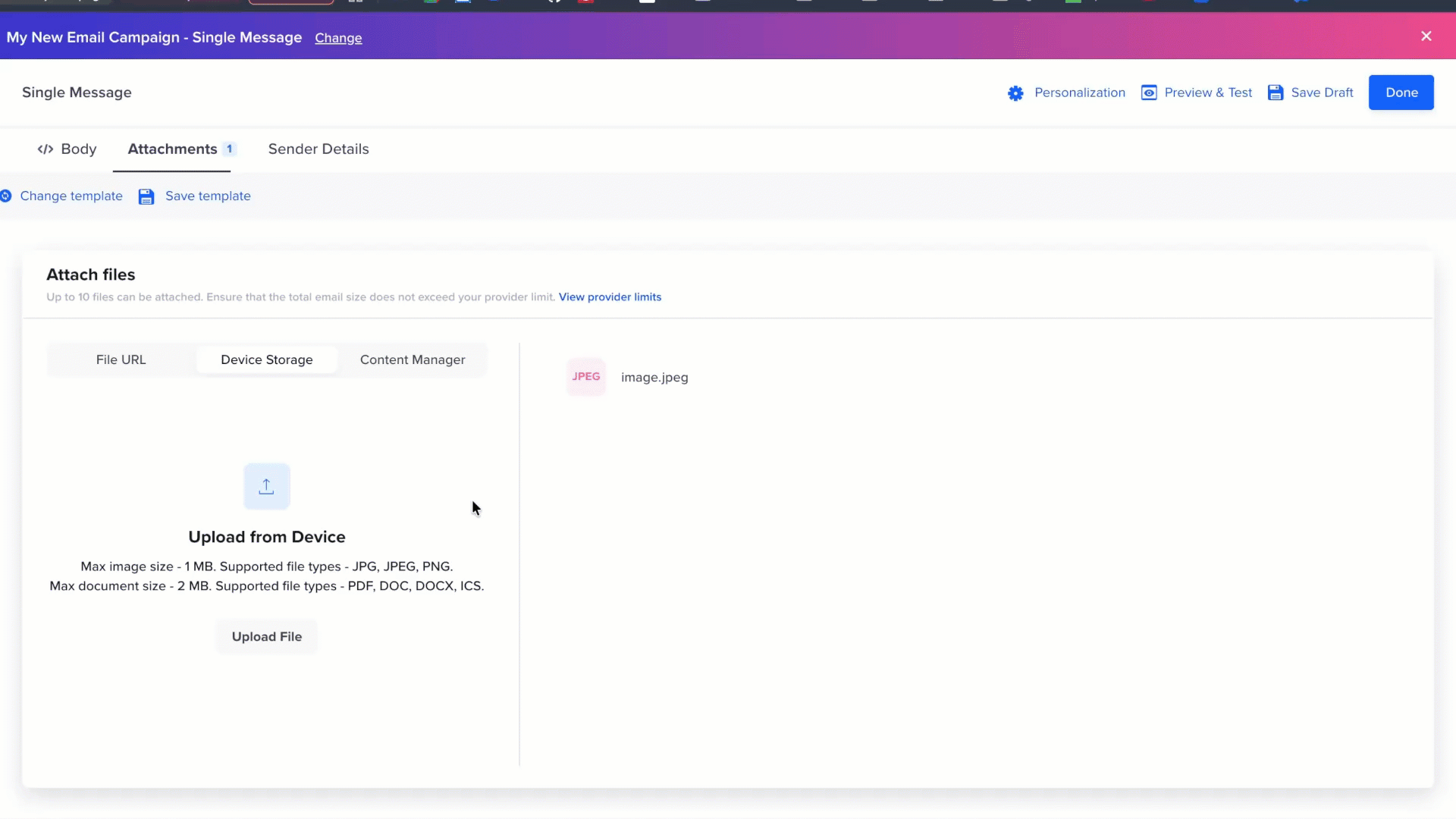The width and height of the screenshot is (1456, 819).
Task: Select the File URL option
Action: point(120,359)
